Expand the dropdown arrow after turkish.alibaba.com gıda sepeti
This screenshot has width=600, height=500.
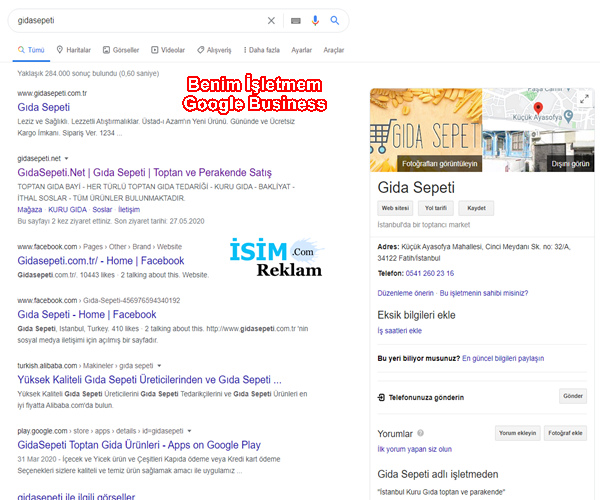click(x=159, y=366)
